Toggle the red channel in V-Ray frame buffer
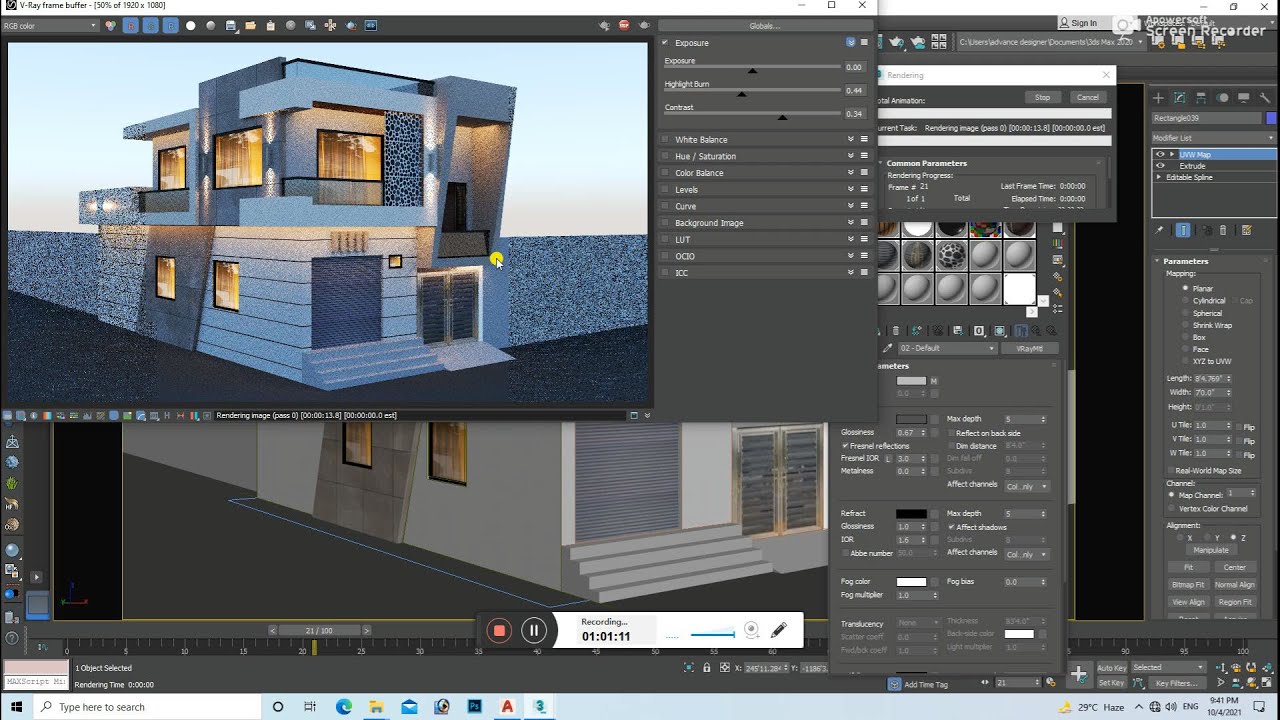This screenshot has height=720, width=1280. (x=131, y=26)
